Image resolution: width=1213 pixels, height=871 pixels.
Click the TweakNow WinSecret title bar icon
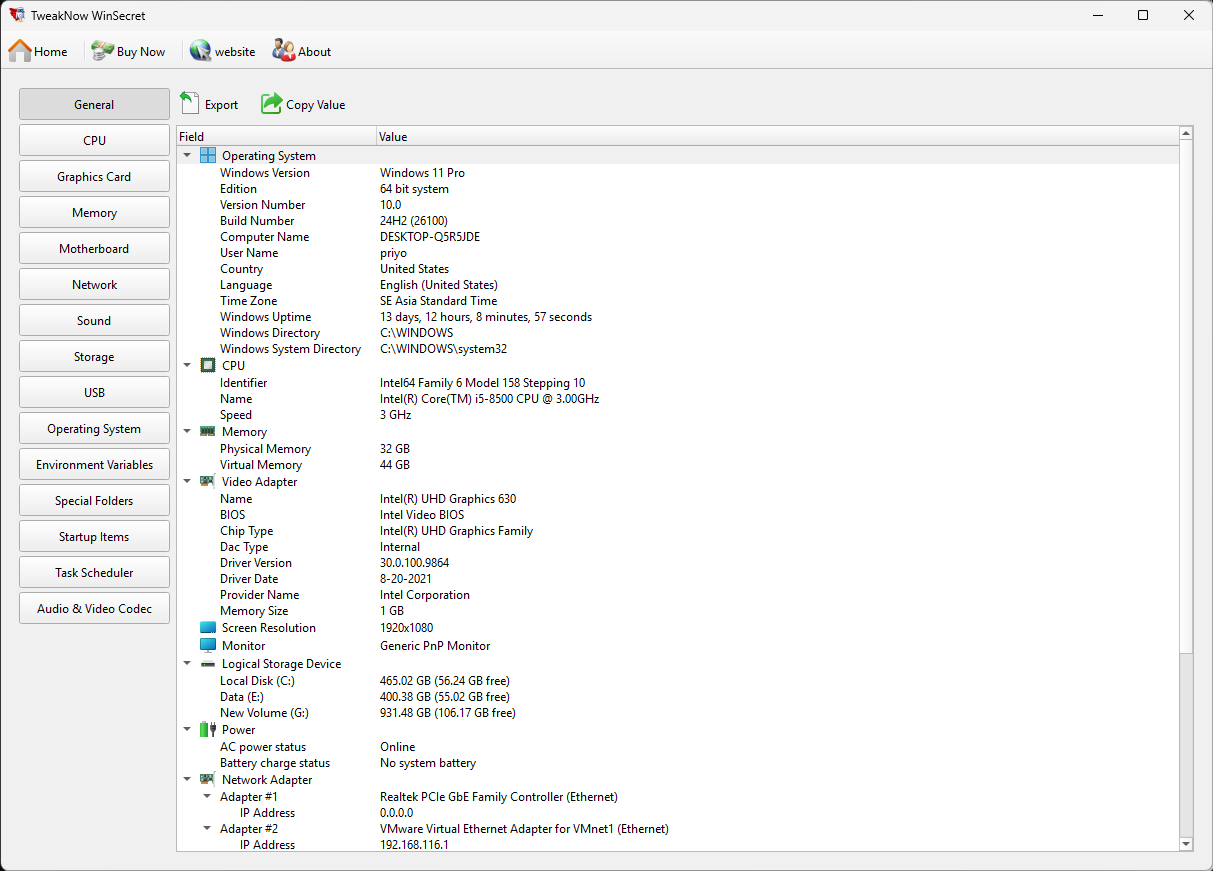click(17, 15)
